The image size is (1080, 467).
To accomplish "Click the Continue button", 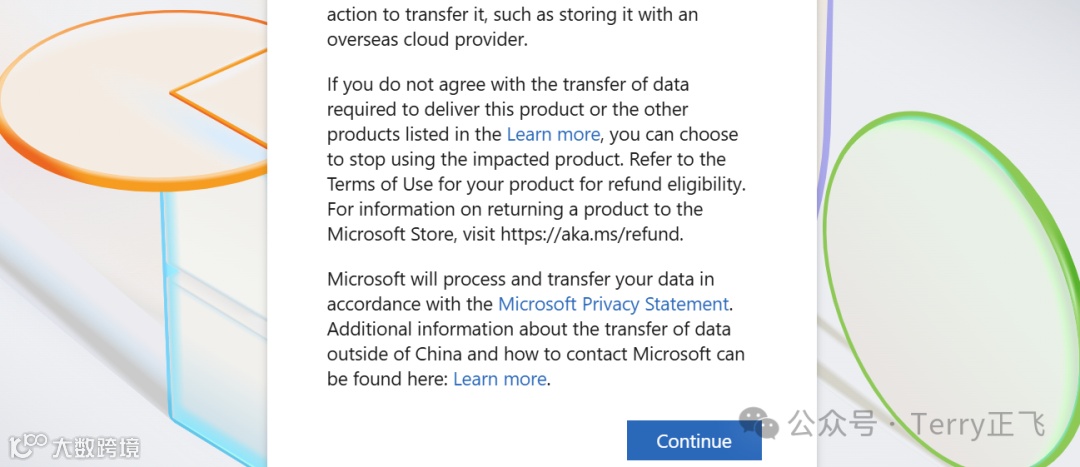I will [694, 441].
